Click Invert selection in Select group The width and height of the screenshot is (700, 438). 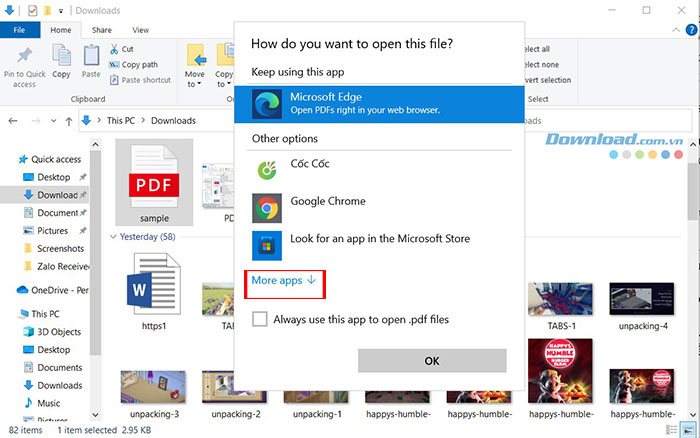click(548, 80)
